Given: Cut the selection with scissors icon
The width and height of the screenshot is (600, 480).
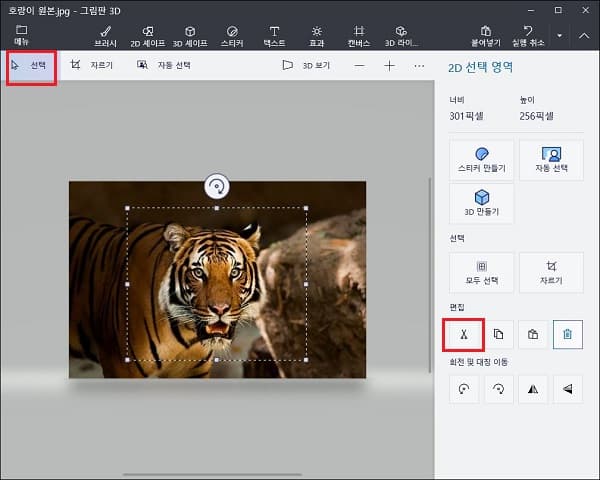Looking at the screenshot, I should click(464, 335).
